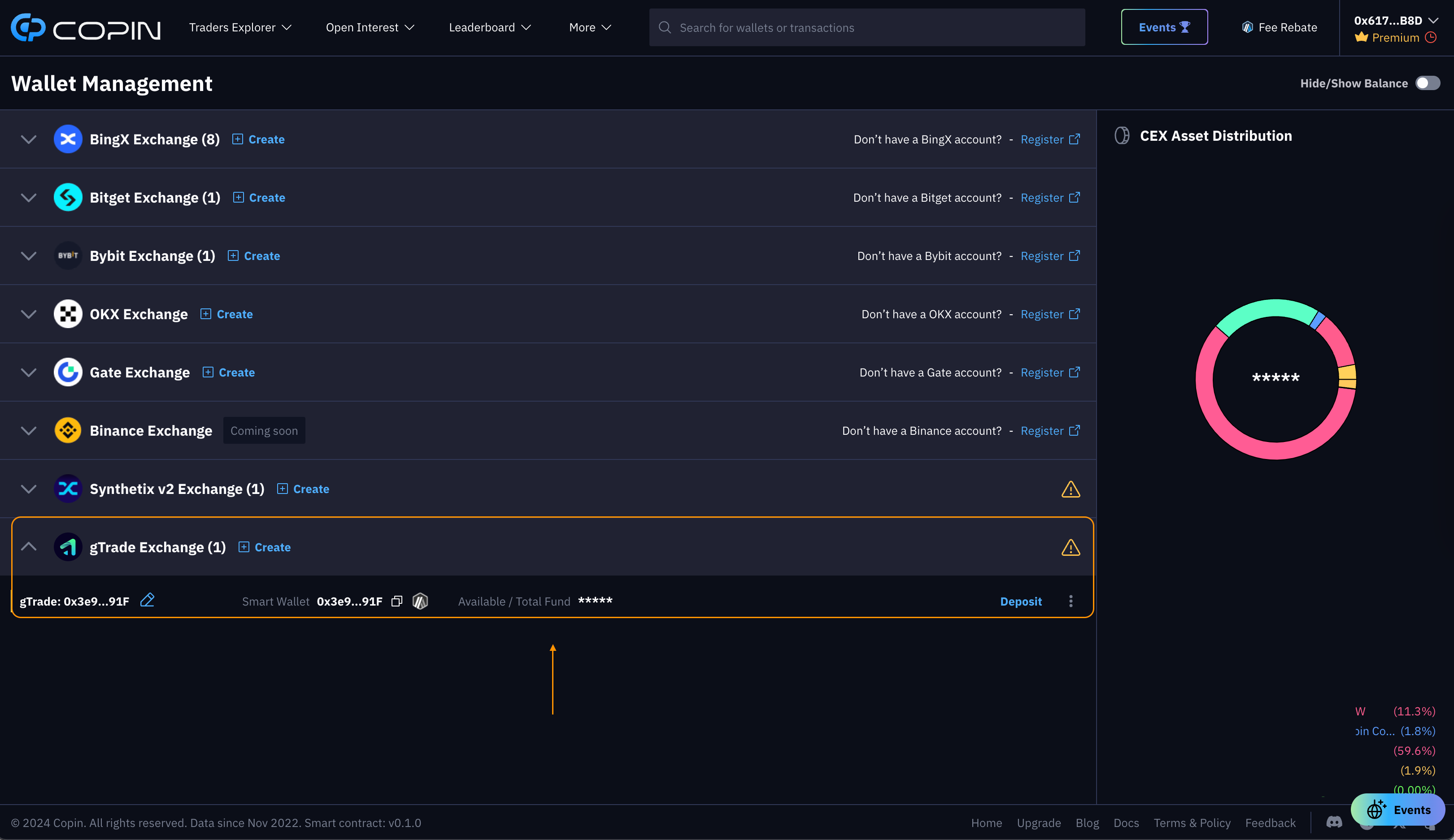
Task: Open the BingX Register external link icon
Action: coord(1074,139)
